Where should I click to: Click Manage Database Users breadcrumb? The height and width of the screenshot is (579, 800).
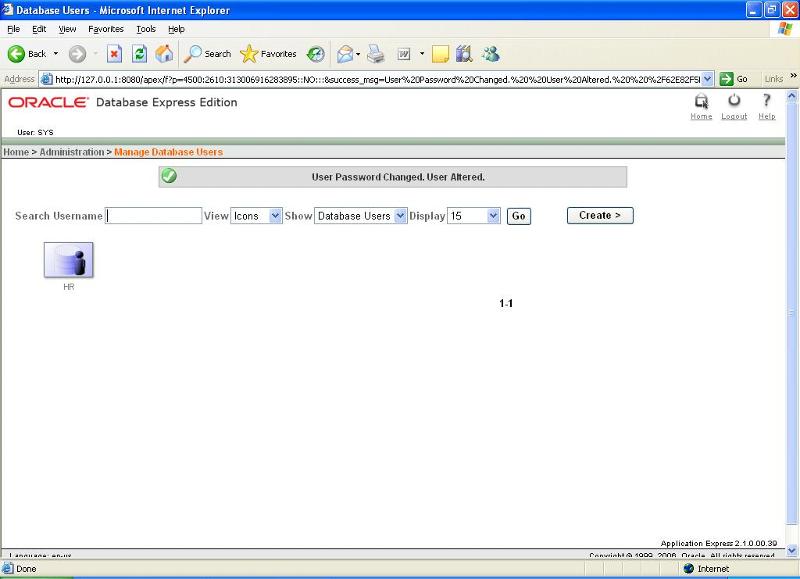pos(168,152)
